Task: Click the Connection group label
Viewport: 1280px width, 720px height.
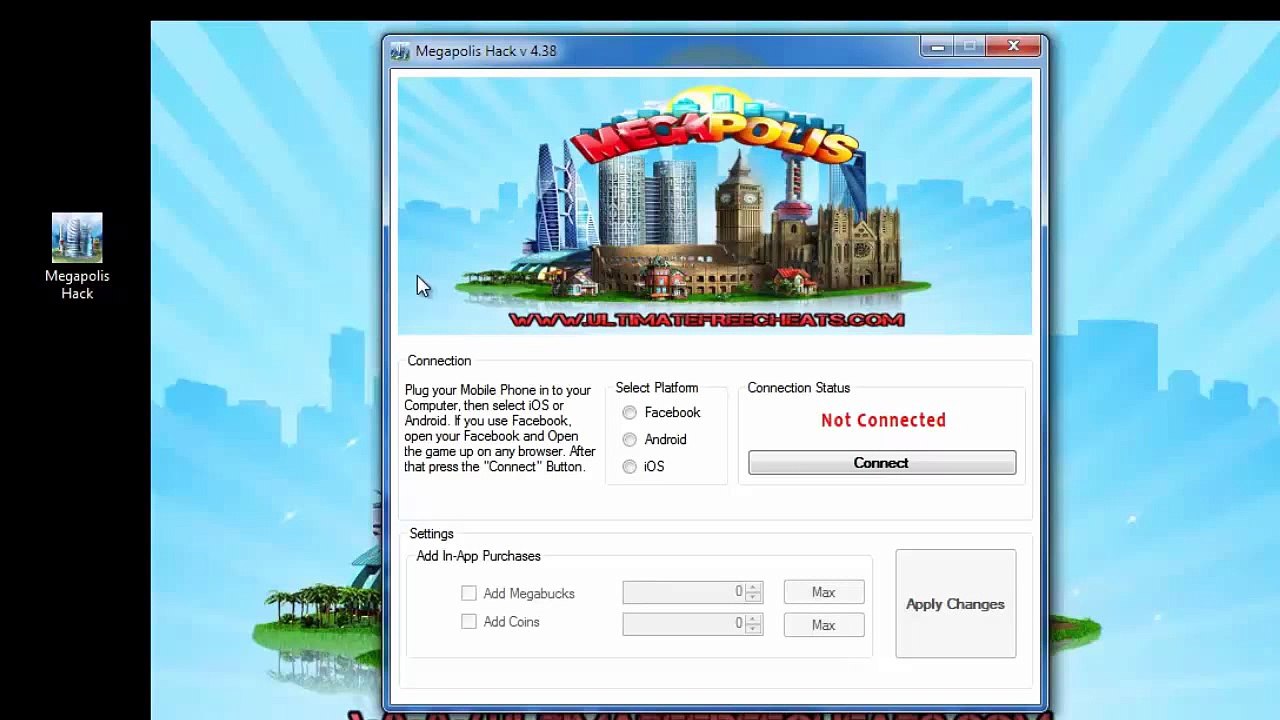Action: tap(439, 361)
